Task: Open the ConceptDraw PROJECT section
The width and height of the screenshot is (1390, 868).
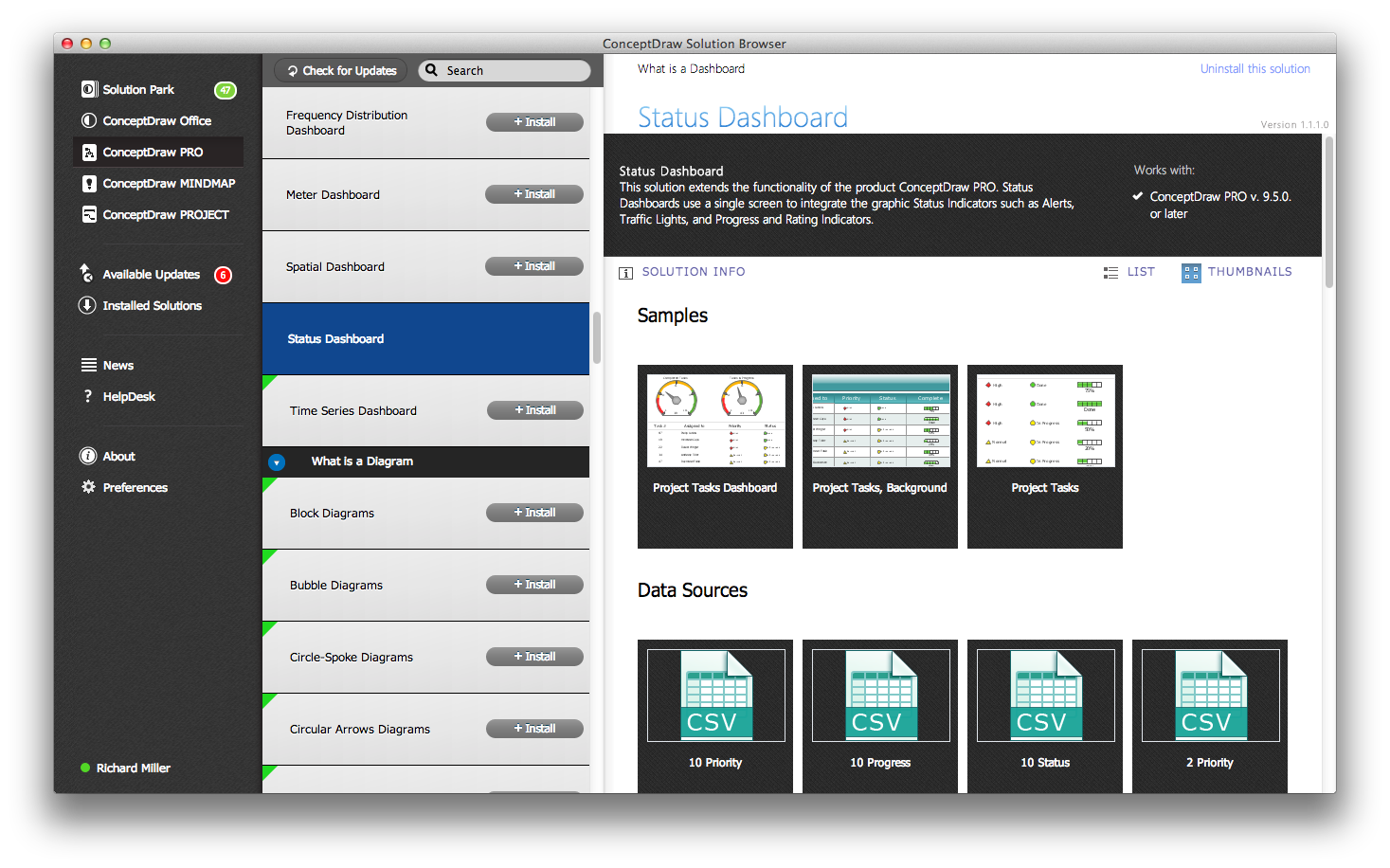Action: point(166,214)
